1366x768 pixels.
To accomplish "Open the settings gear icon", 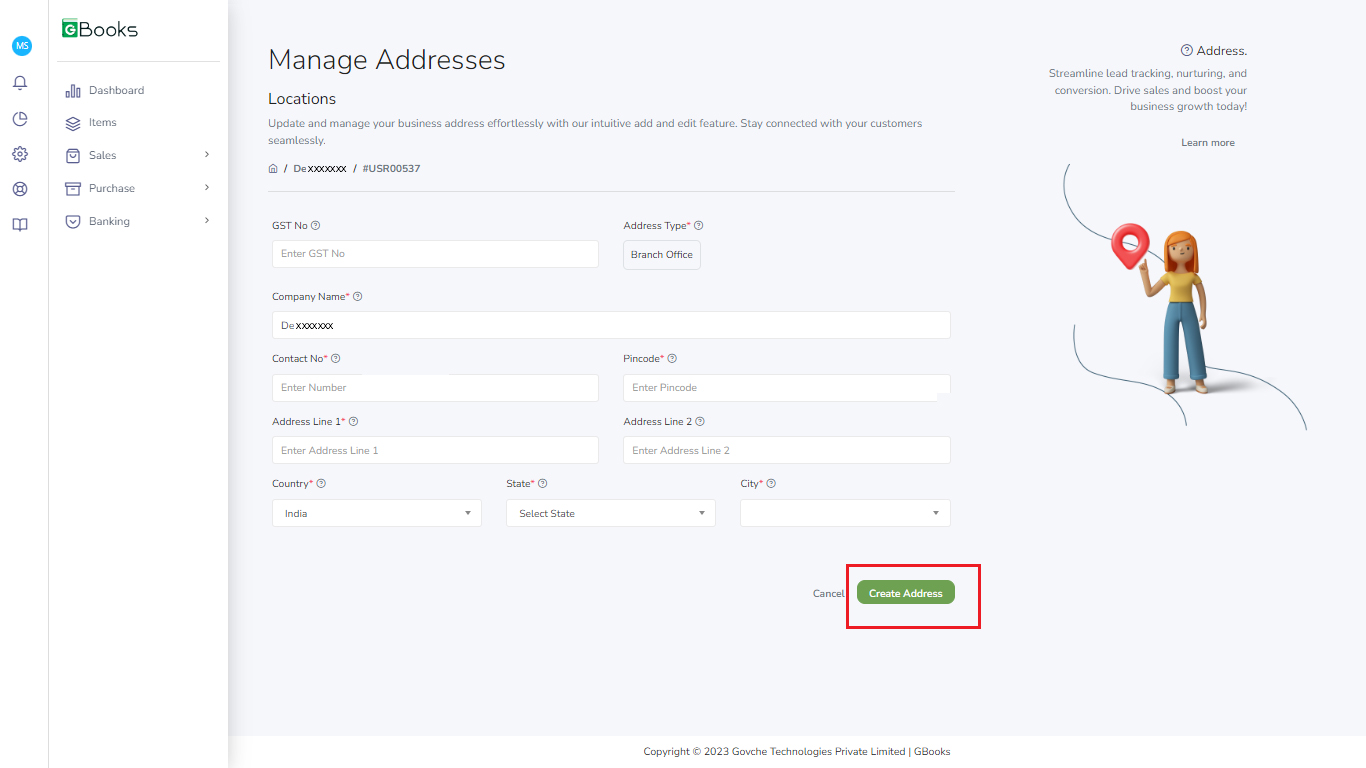I will (20, 154).
